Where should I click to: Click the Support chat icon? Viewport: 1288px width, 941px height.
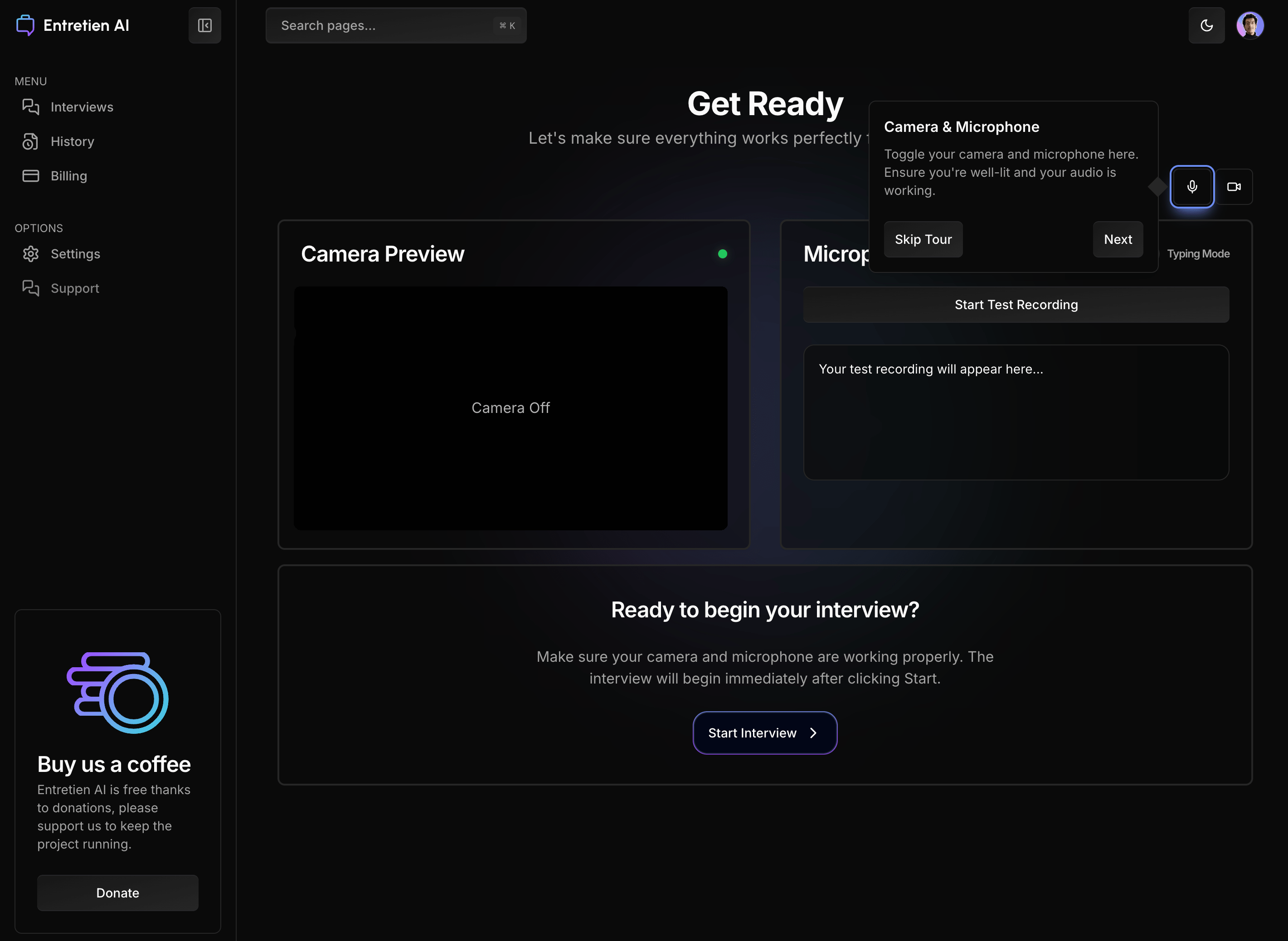click(31, 288)
